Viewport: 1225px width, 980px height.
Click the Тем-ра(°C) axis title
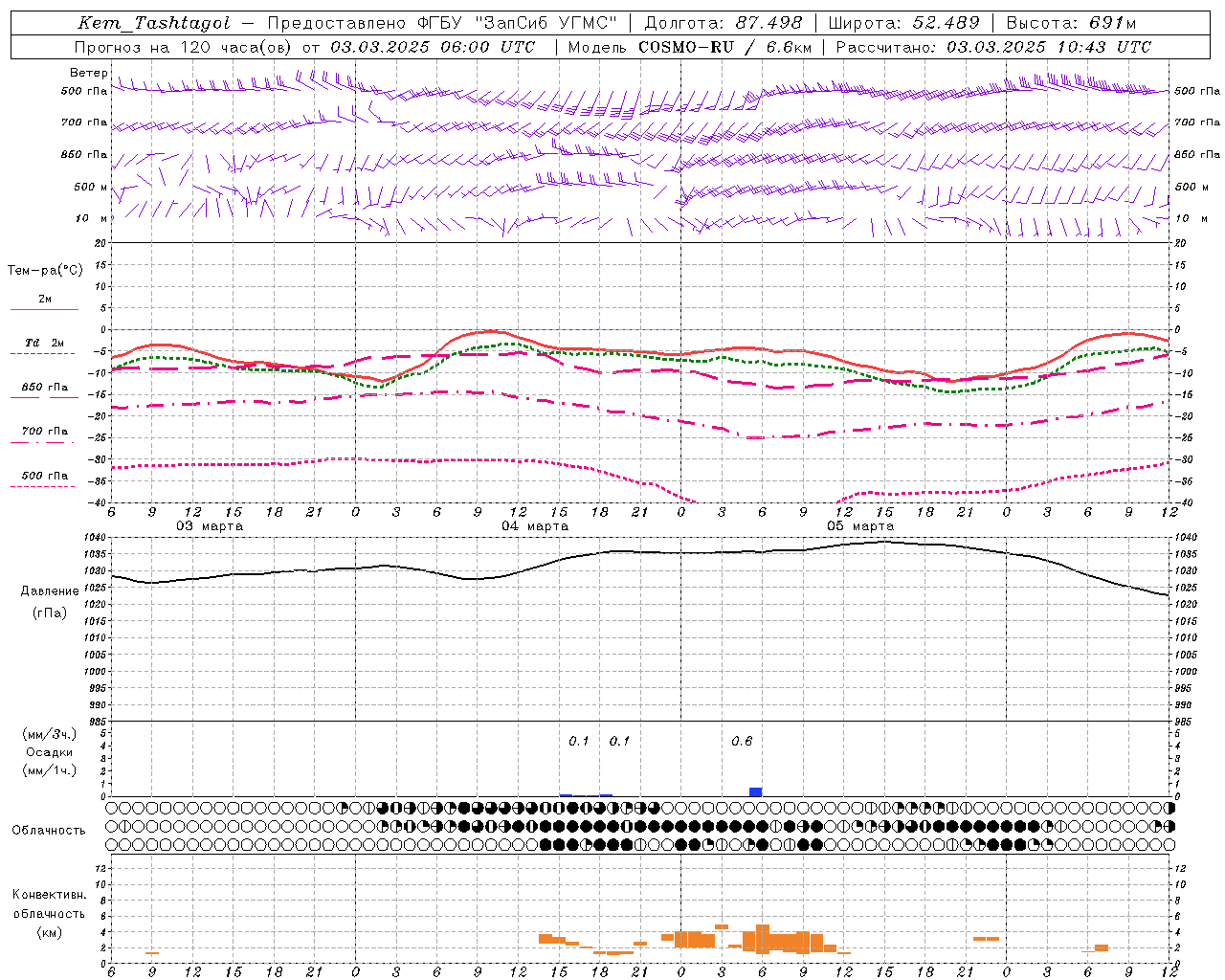tap(45, 271)
